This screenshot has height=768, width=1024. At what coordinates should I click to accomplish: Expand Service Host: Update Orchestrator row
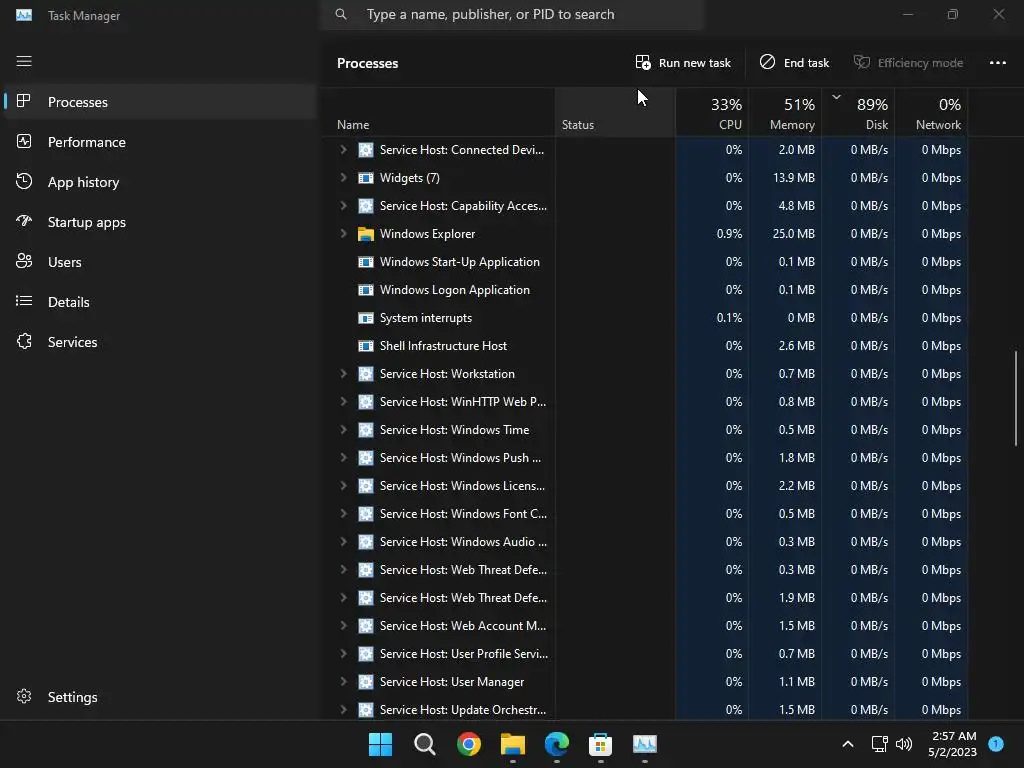344,710
